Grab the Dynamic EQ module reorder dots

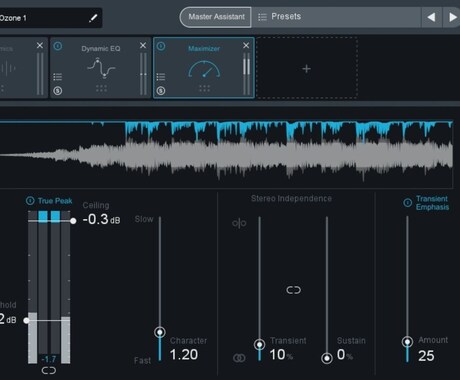pyautogui.click(x=101, y=88)
